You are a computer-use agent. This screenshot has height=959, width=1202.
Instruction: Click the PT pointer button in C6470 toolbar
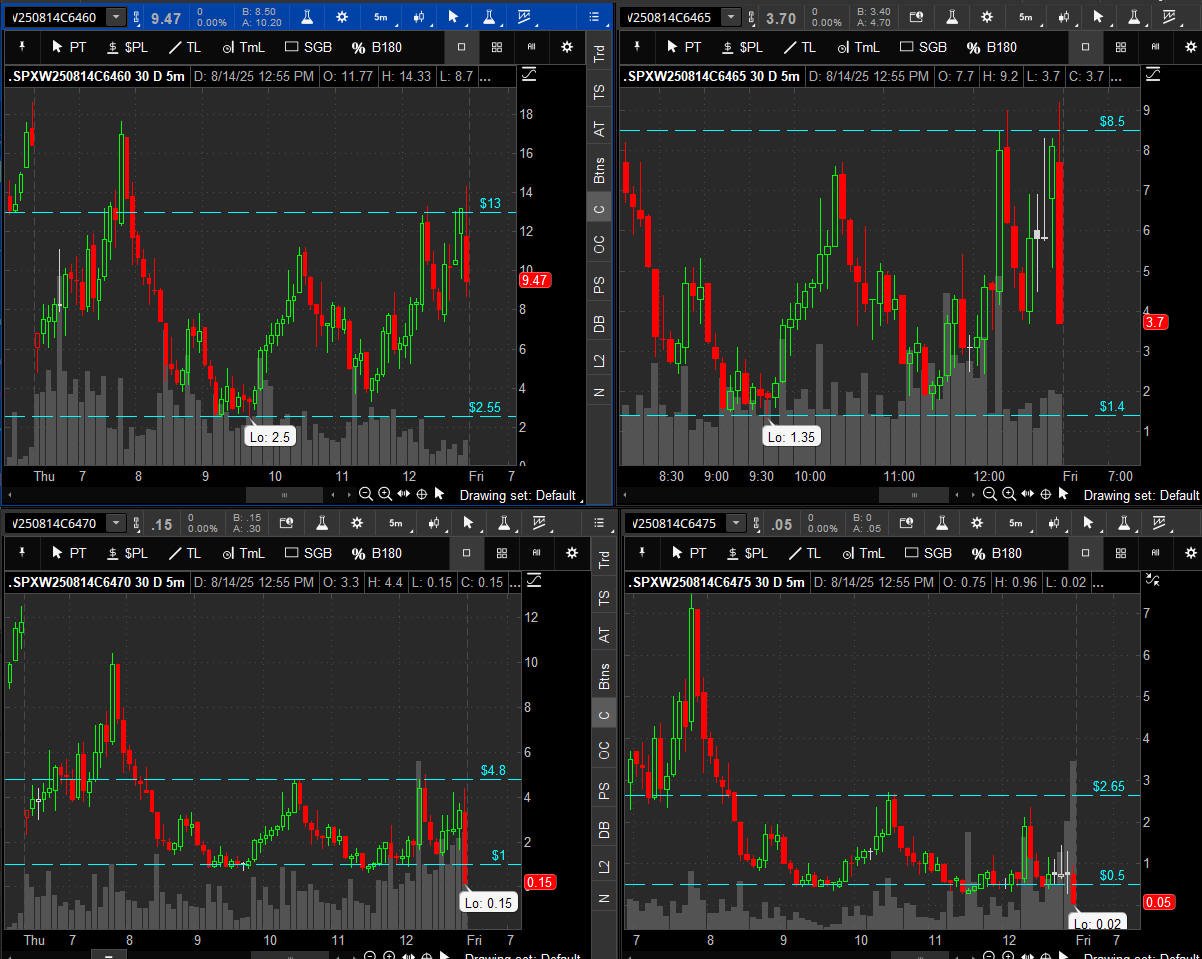coord(68,553)
